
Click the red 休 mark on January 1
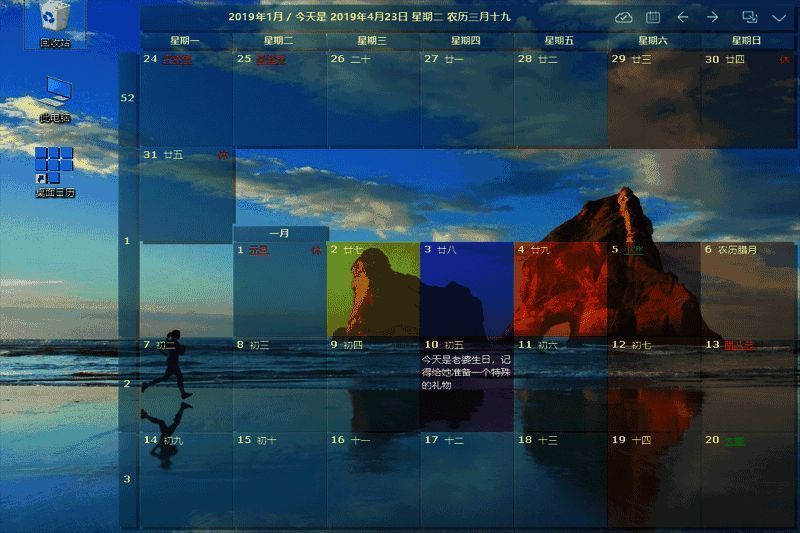[x=317, y=250]
